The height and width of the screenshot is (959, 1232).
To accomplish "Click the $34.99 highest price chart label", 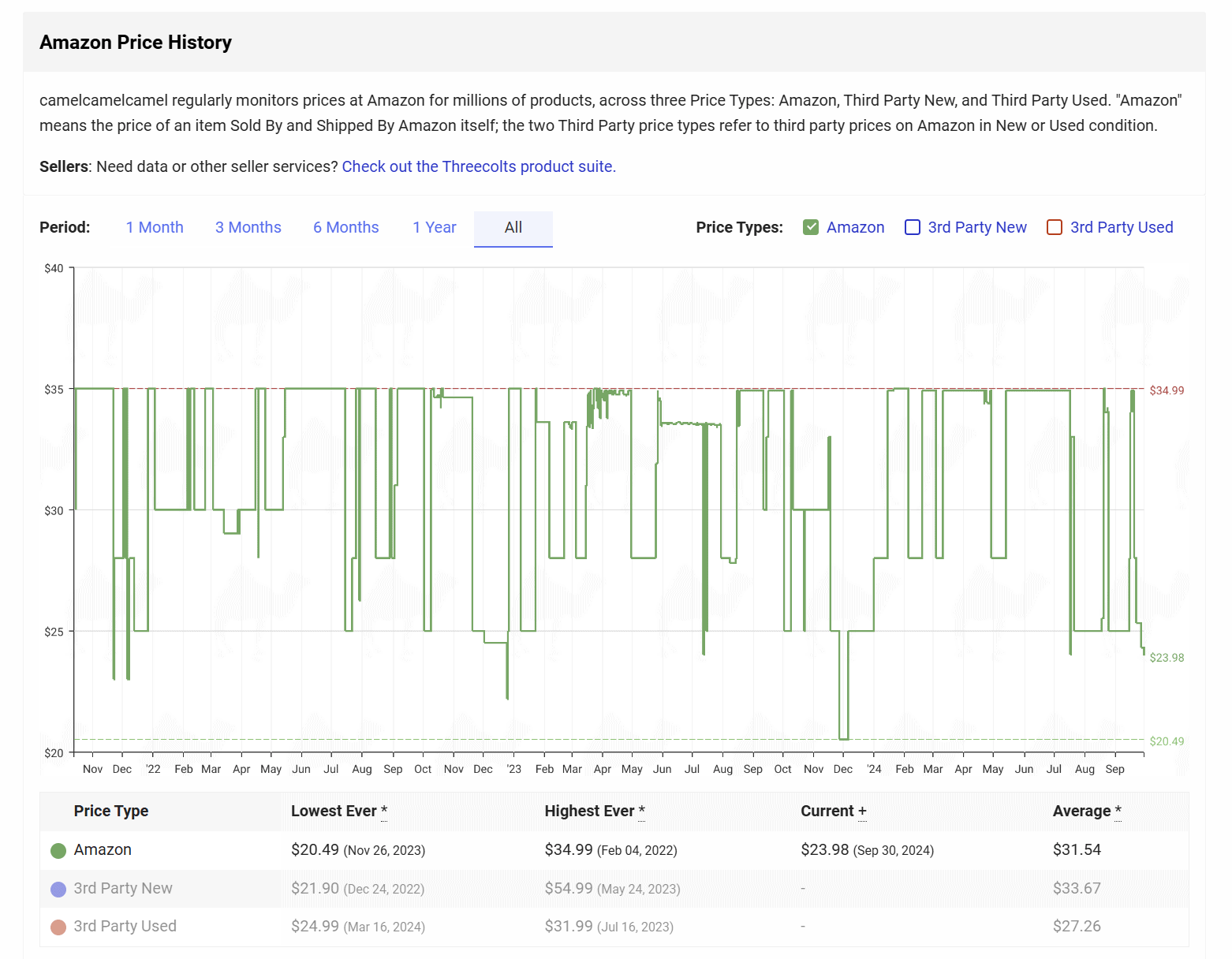I will 1167,390.
